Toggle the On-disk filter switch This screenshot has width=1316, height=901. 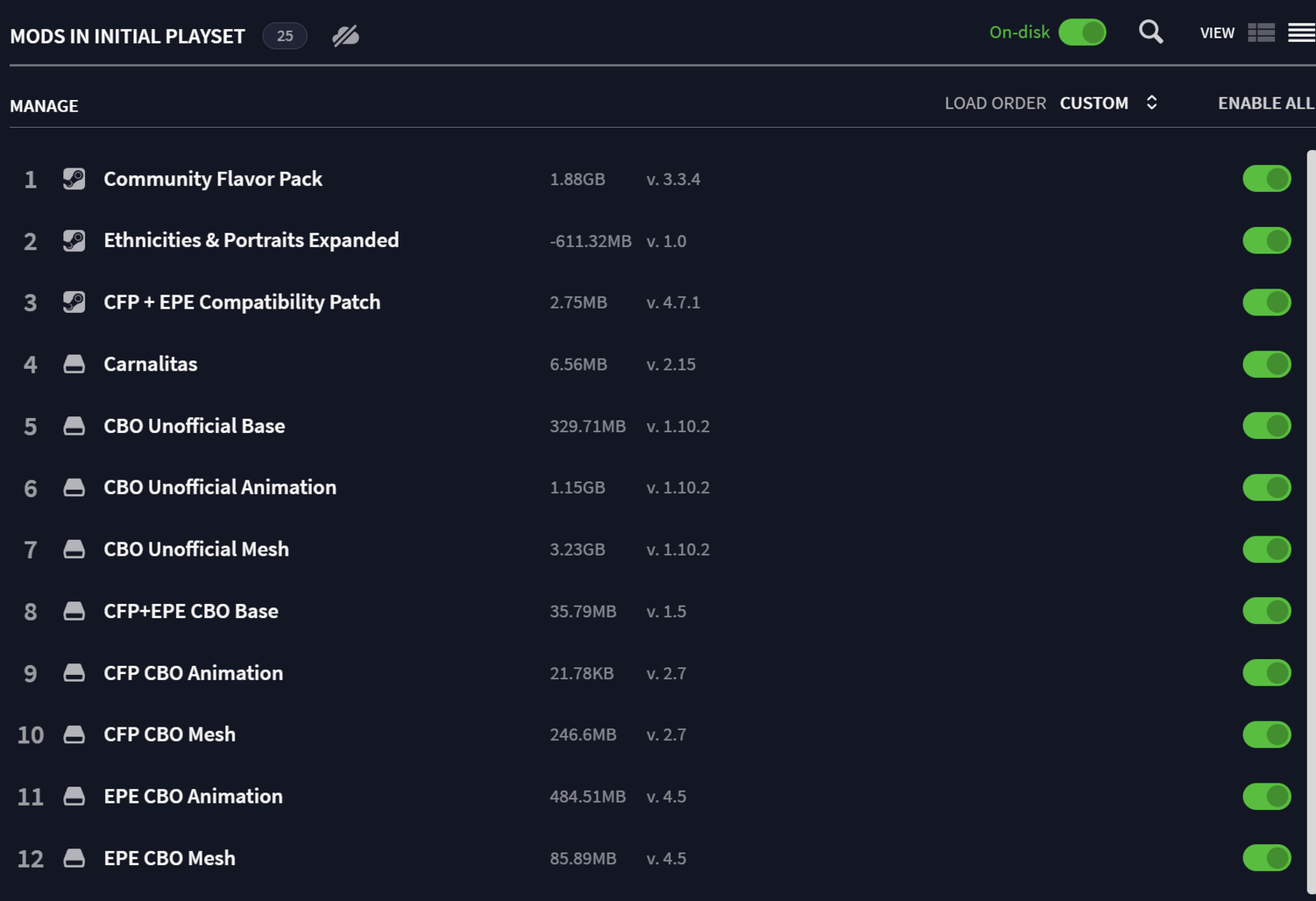pos(1082,33)
